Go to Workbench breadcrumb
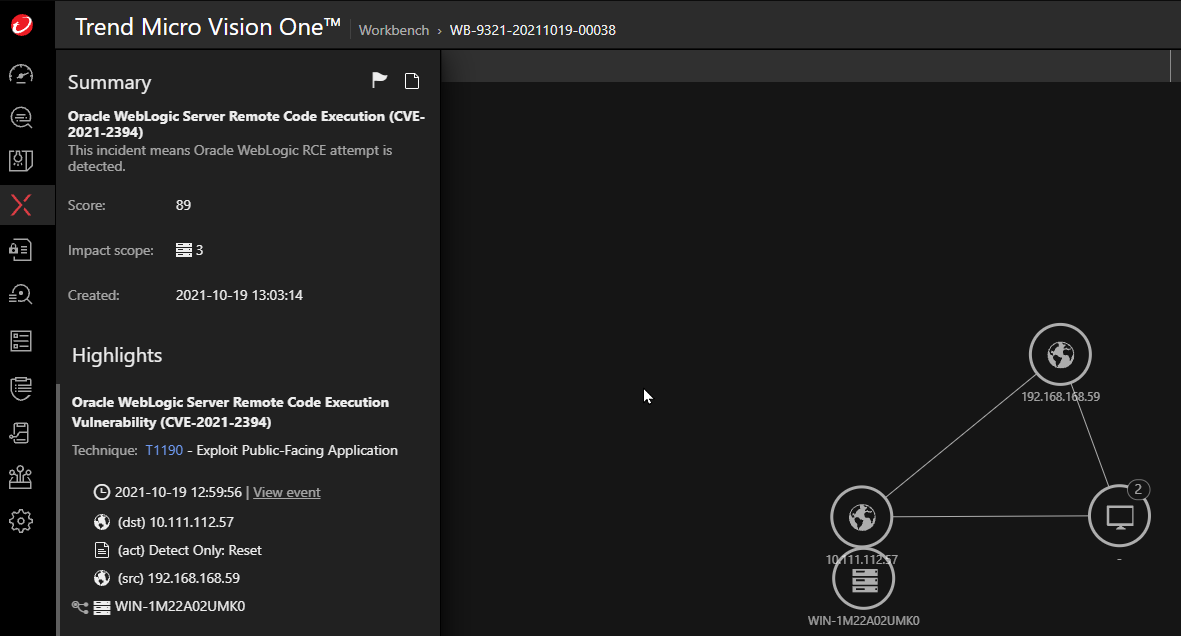Viewport: 1181px width, 636px height. click(394, 30)
